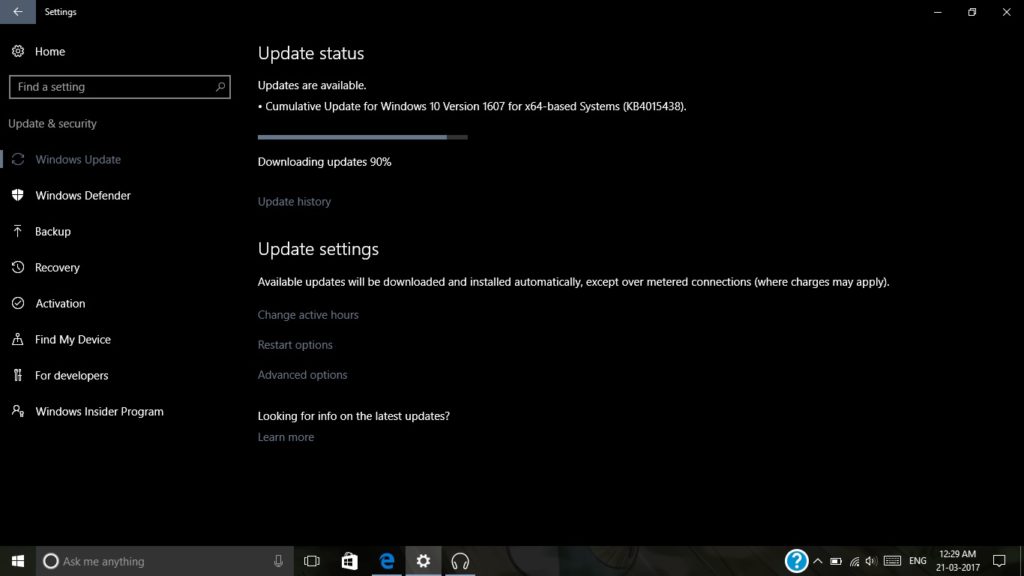The image size is (1024, 576).
Task: Click the Backup up-arrow icon
Action: [18, 231]
